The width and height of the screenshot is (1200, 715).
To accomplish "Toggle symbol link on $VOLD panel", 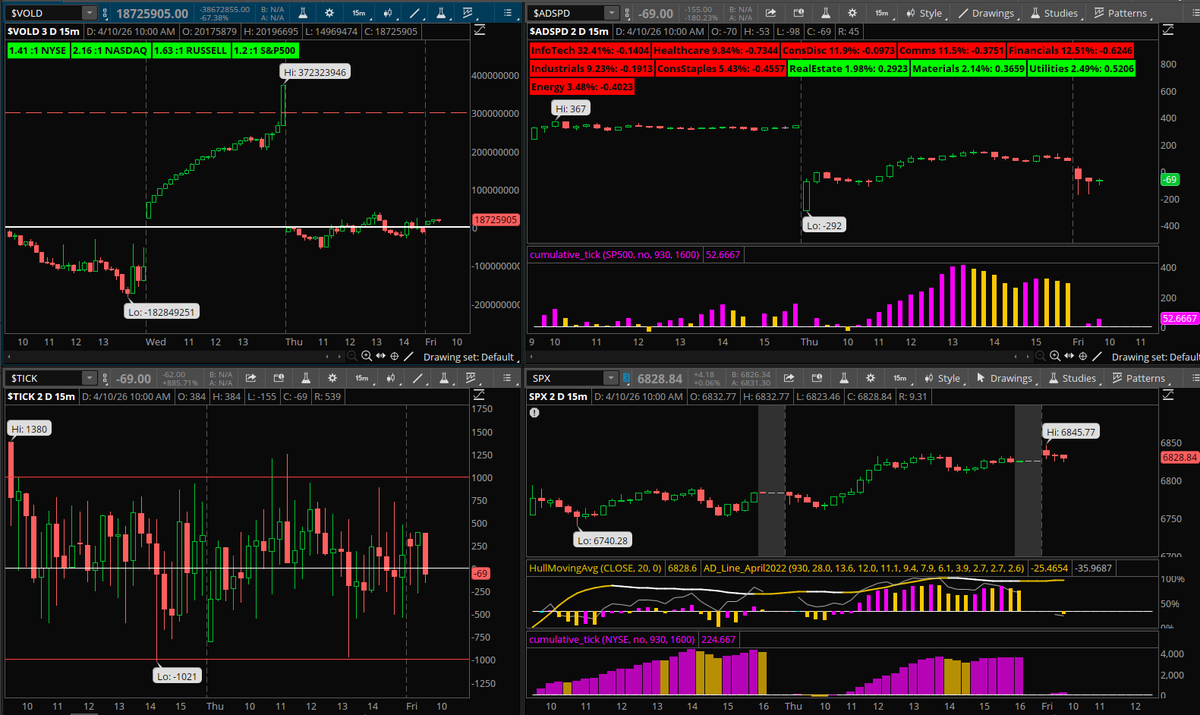I will 104,13.
